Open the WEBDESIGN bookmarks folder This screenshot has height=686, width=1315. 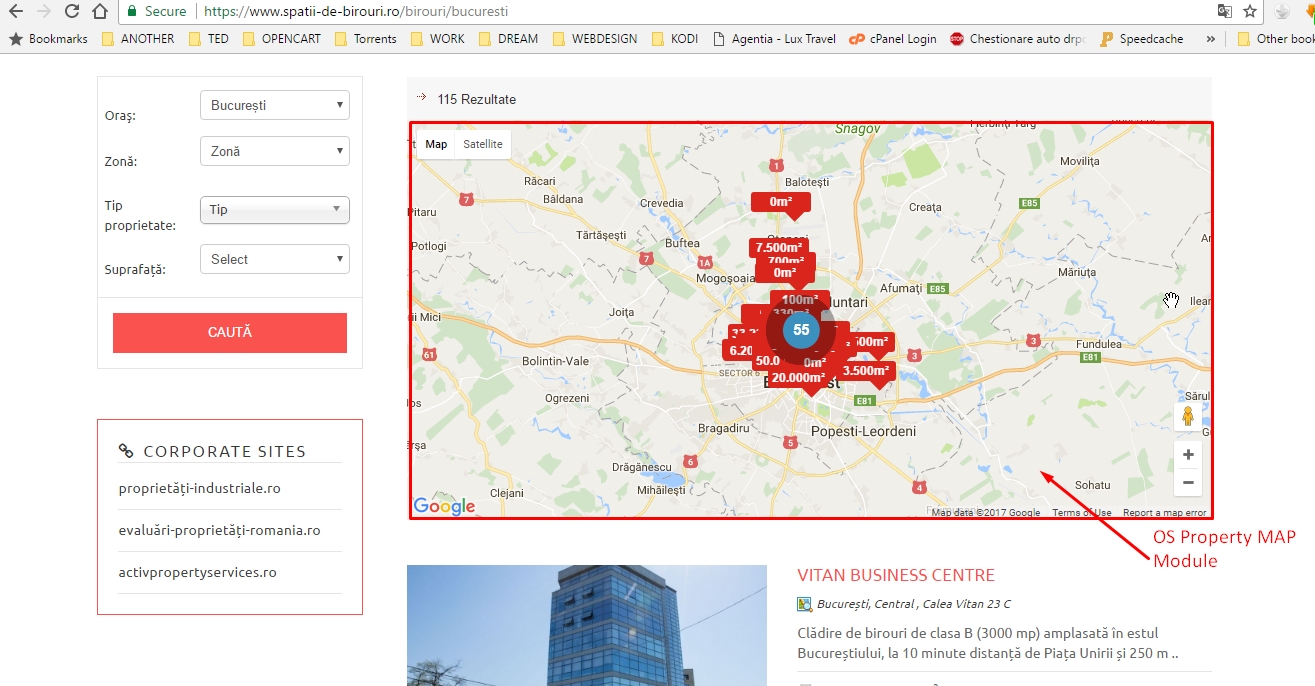click(x=594, y=39)
